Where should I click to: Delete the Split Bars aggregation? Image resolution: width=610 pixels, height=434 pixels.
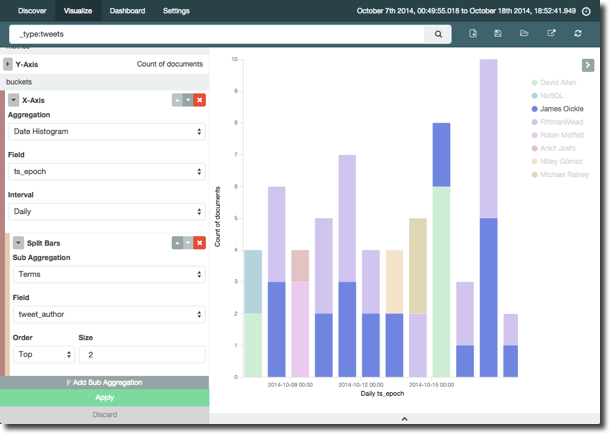tap(200, 242)
